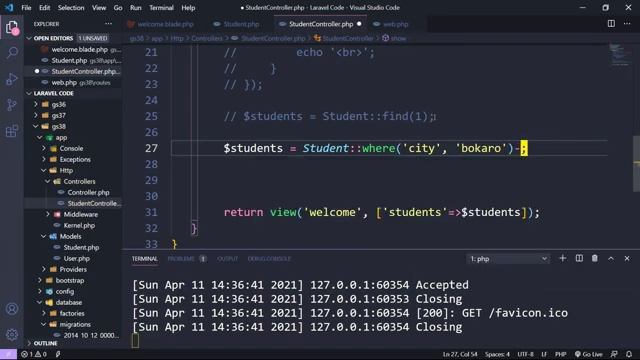Image resolution: width=640 pixels, height=360 pixels.
Task: Select the Terminal panel tab
Action: click(x=144, y=259)
